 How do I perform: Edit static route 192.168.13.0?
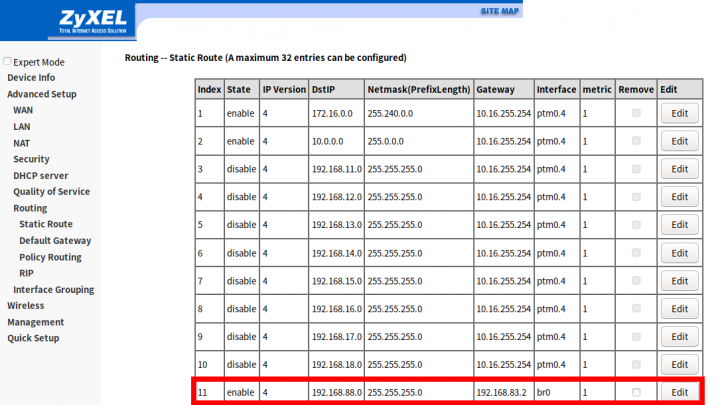click(x=680, y=225)
